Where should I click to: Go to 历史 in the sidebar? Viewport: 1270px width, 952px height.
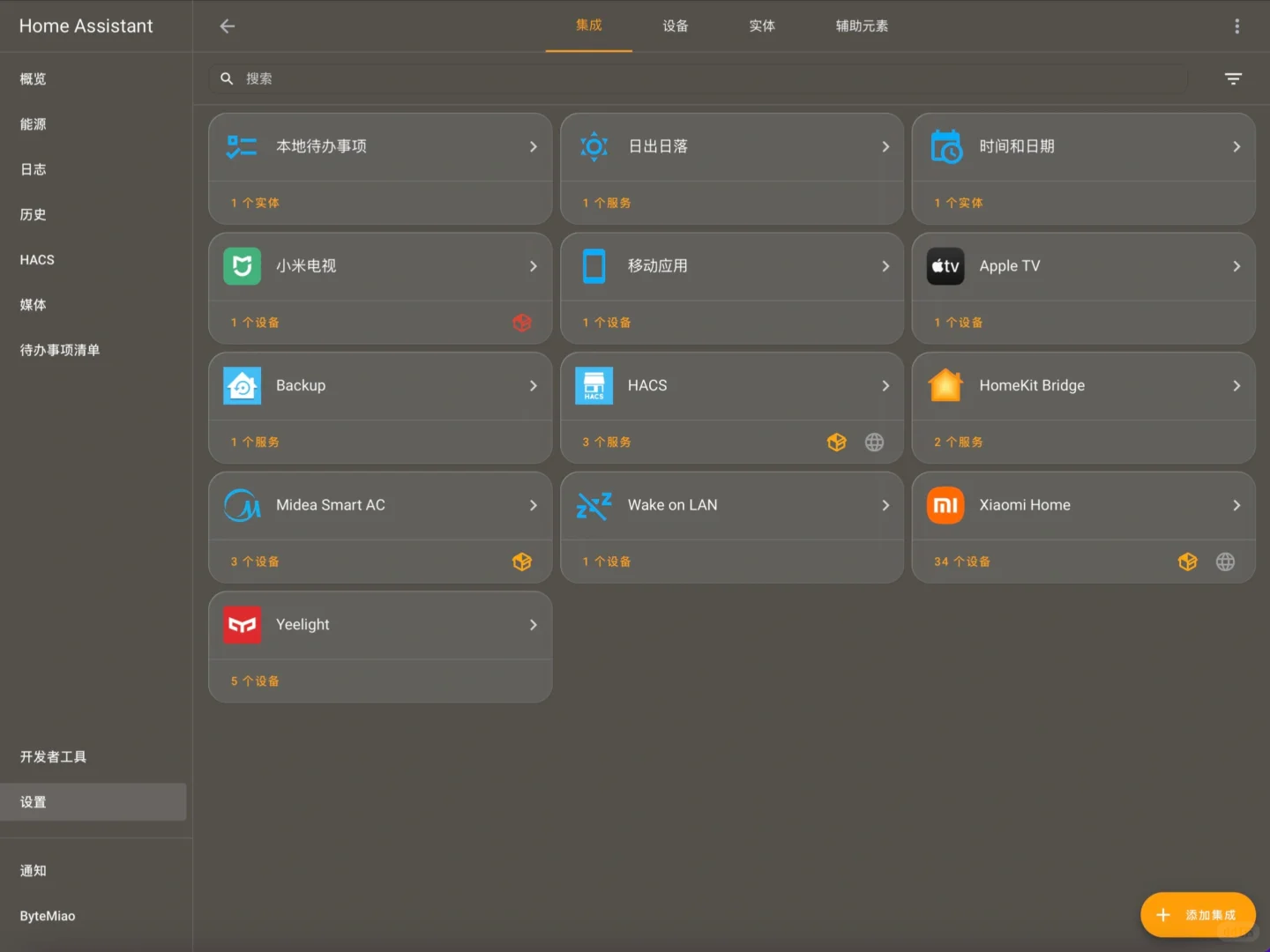93,215
